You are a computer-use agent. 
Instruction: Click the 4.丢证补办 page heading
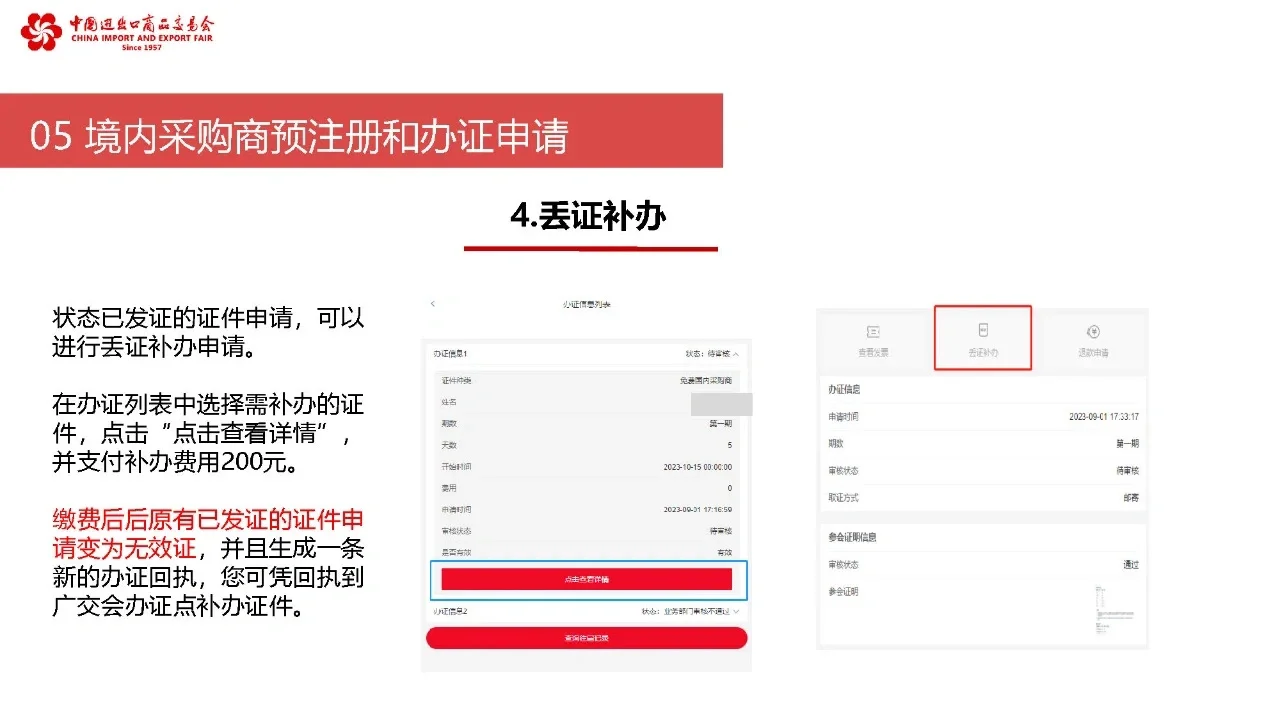pos(591,212)
